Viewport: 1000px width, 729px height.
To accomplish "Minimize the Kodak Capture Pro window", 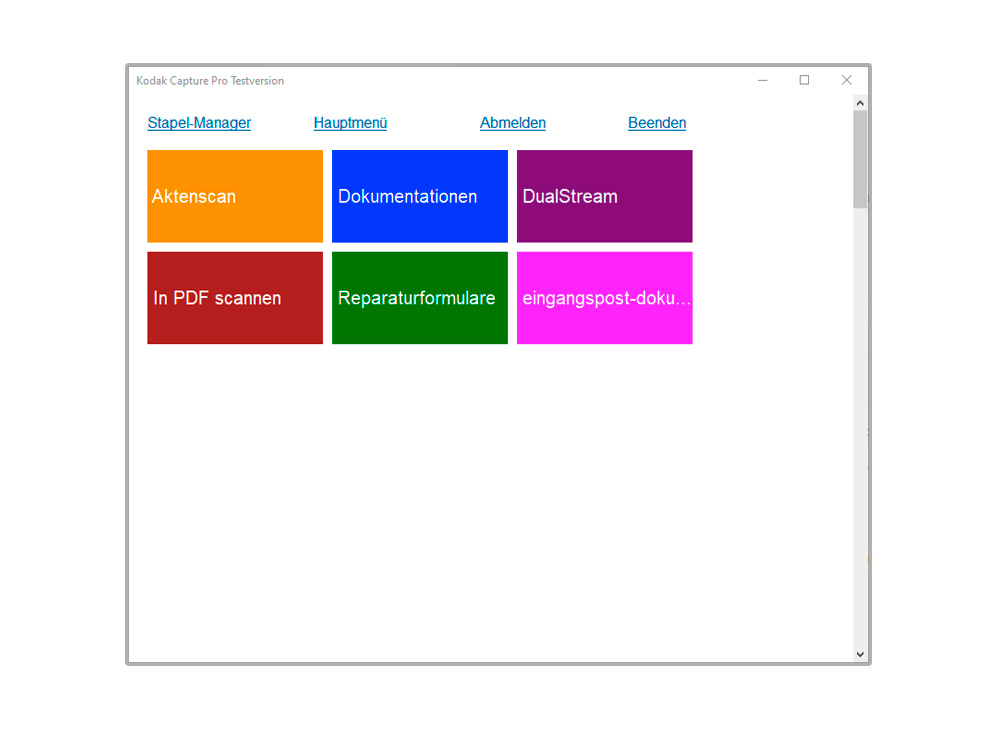I will pyautogui.click(x=763, y=80).
